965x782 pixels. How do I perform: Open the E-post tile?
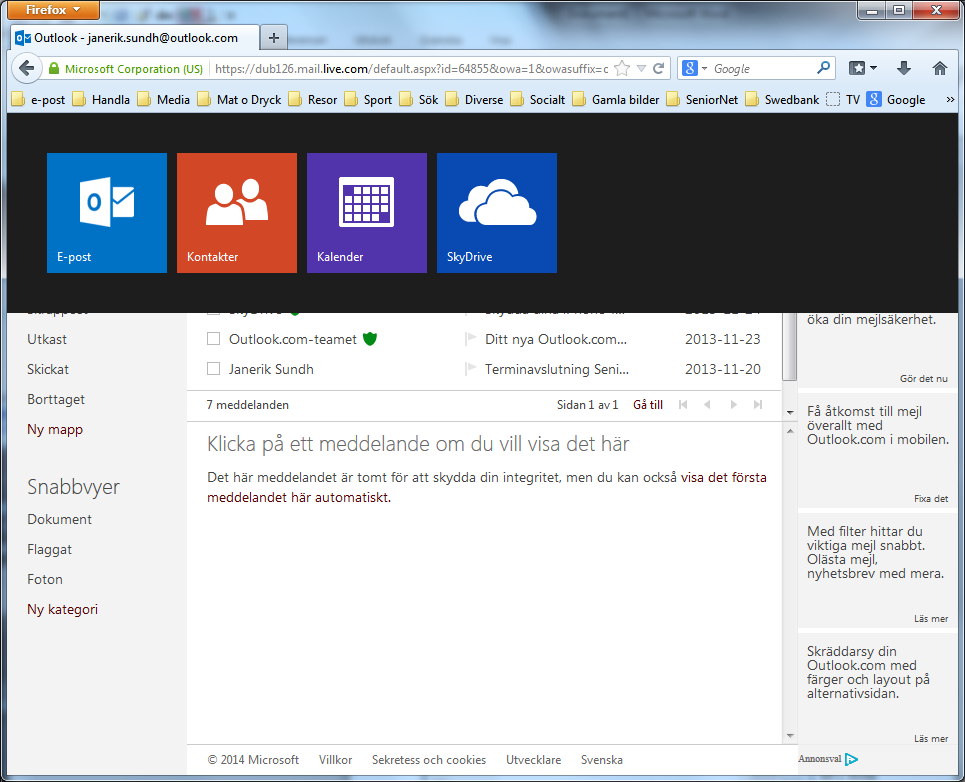pos(106,213)
